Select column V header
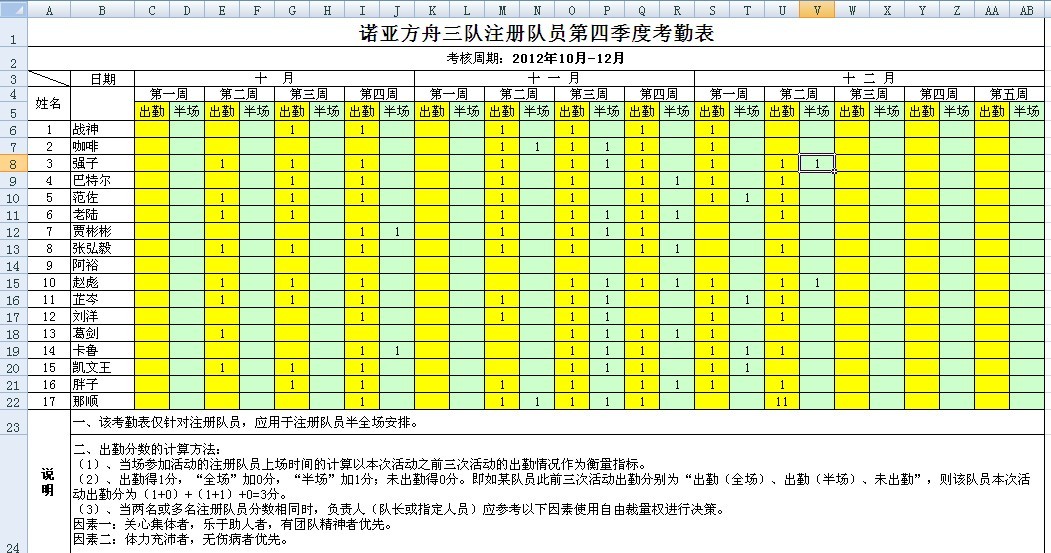Screen dimensions: 1051x553 (x=816, y=10)
